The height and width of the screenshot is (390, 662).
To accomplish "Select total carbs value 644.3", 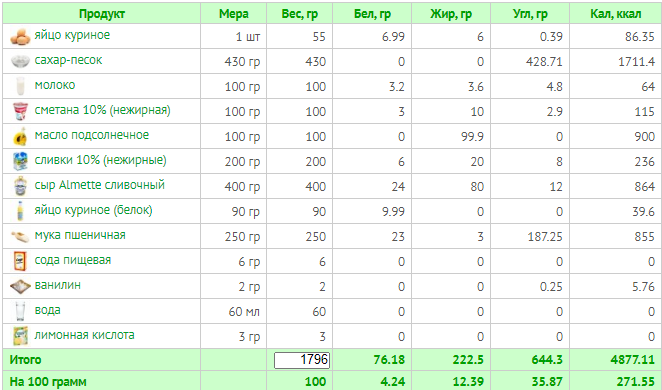I will (547, 360).
